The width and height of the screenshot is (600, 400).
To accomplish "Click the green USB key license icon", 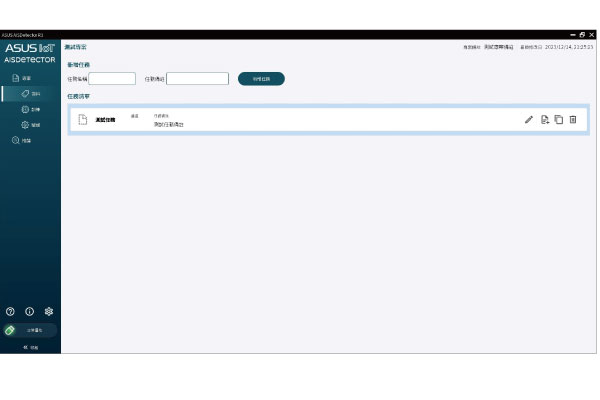I will (x=10, y=329).
